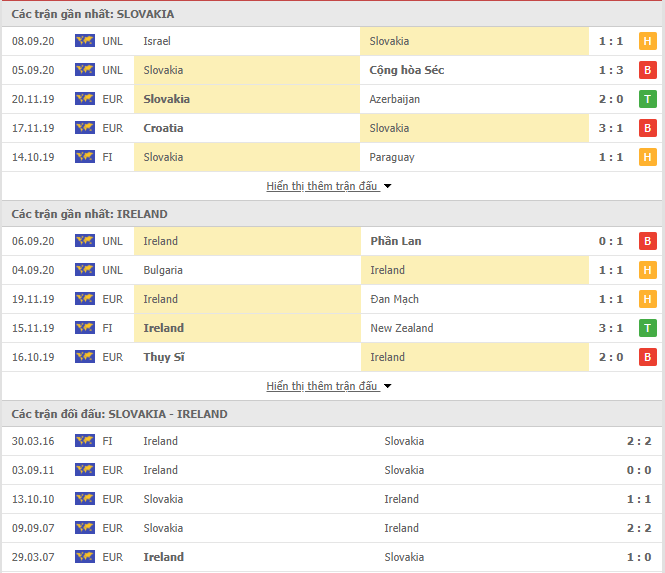This screenshot has width=665, height=573.
Task: Click the yellow H badge for Ireland–Đan Mạch
Action: tap(648, 299)
